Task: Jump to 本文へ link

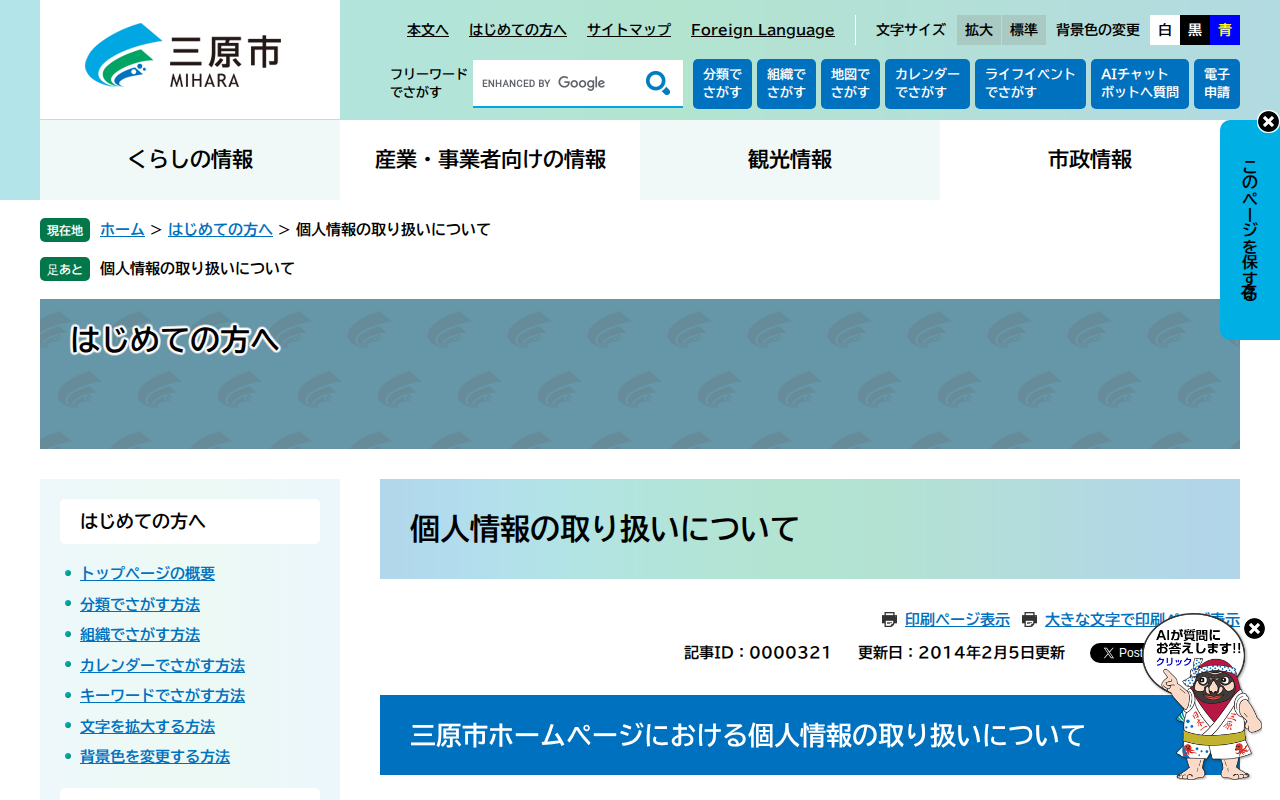Action: (x=428, y=30)
